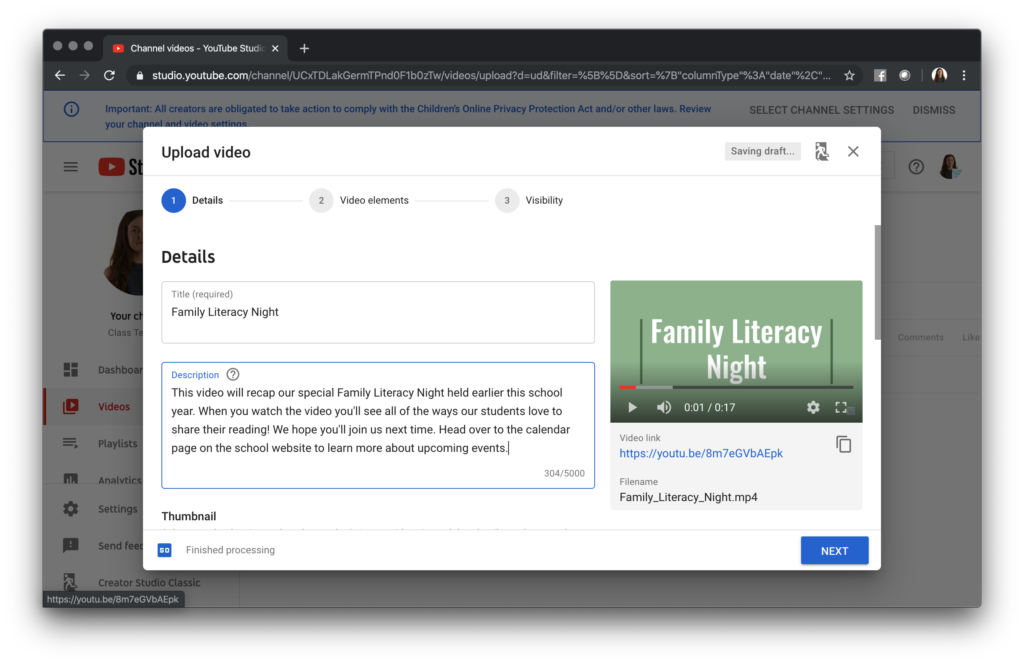Click the site lock icon in the address bar
Viewport: 1024px width, 664px height.
[140, 76]
